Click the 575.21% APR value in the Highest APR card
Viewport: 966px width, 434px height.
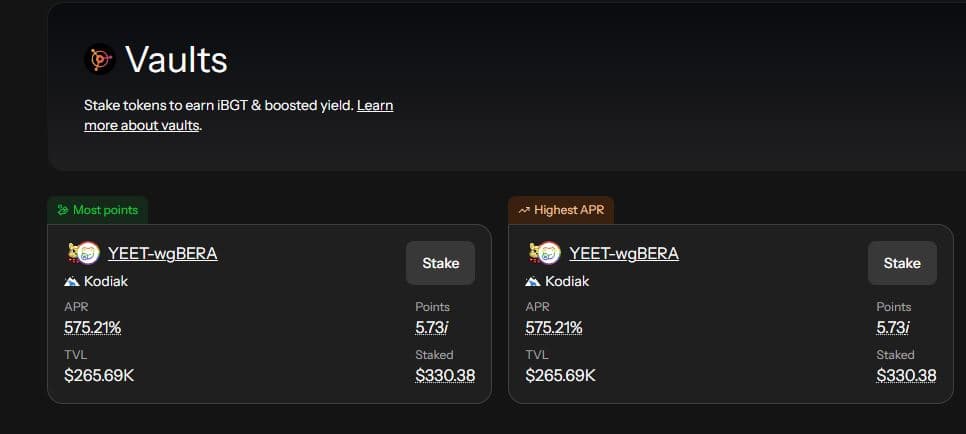coord(554,327)
